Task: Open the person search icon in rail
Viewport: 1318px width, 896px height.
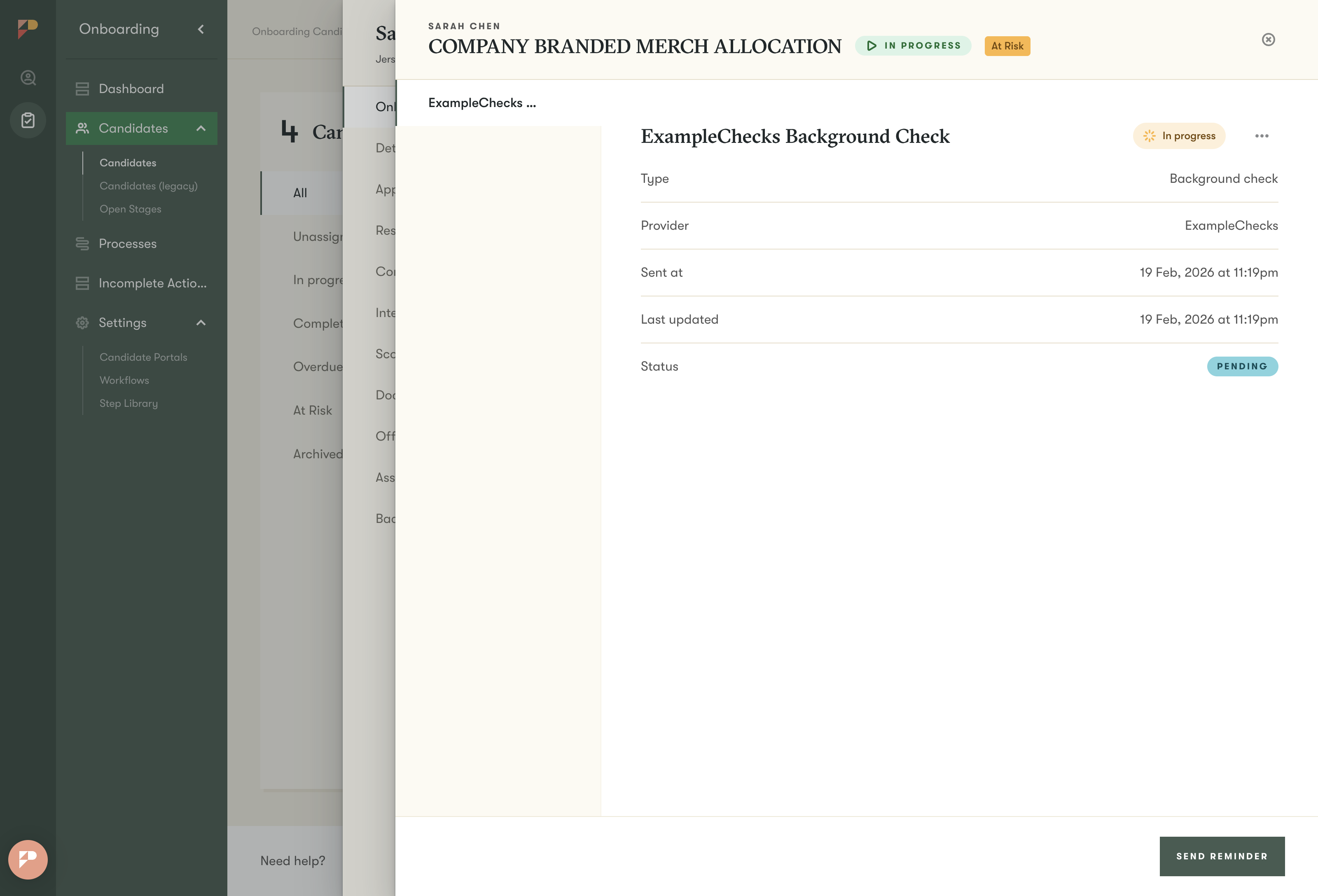Action: point(28,78)
